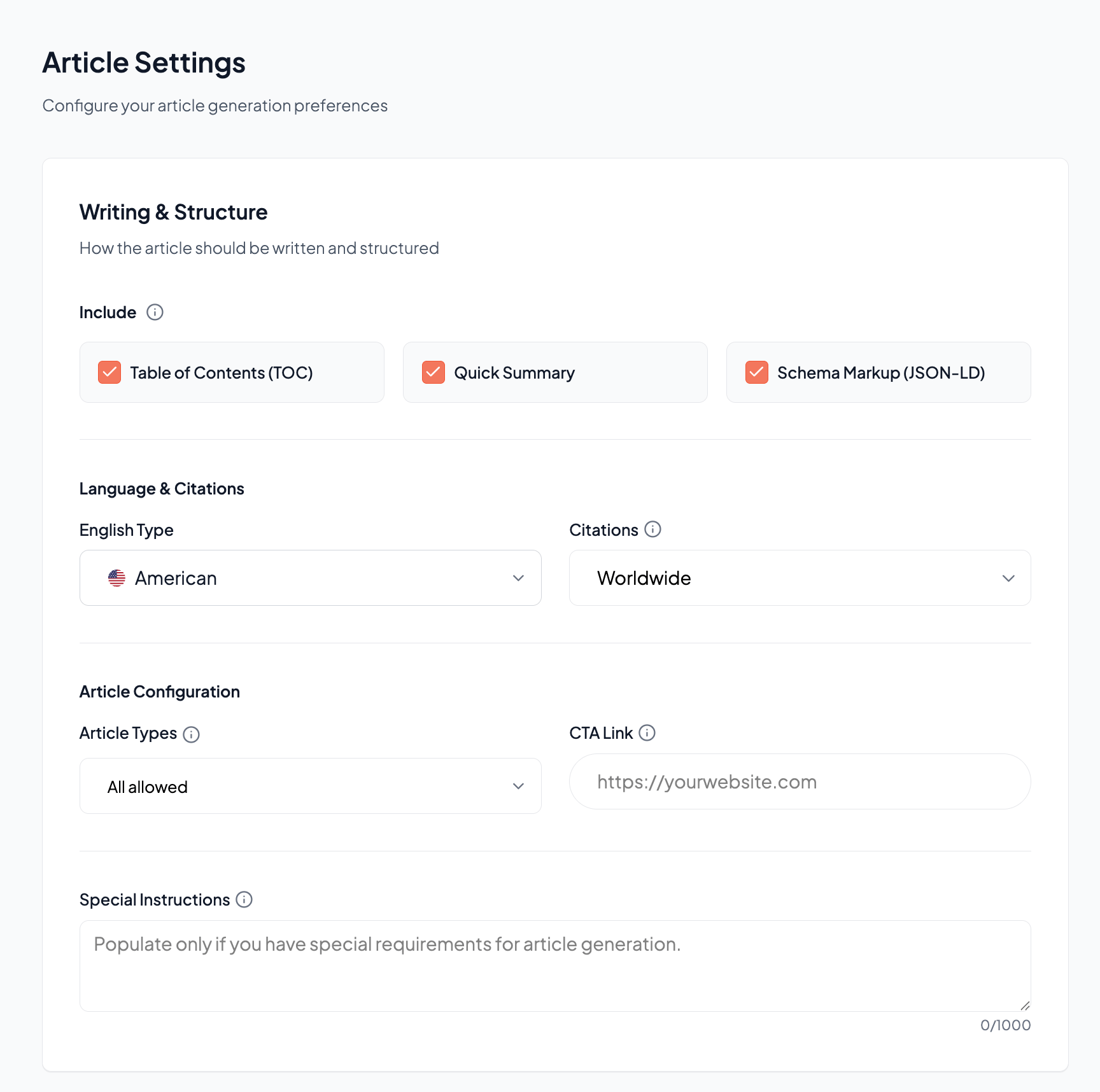
Task: Click the chevron arrow in Citations dropdown
Action: pos(1008,578)
